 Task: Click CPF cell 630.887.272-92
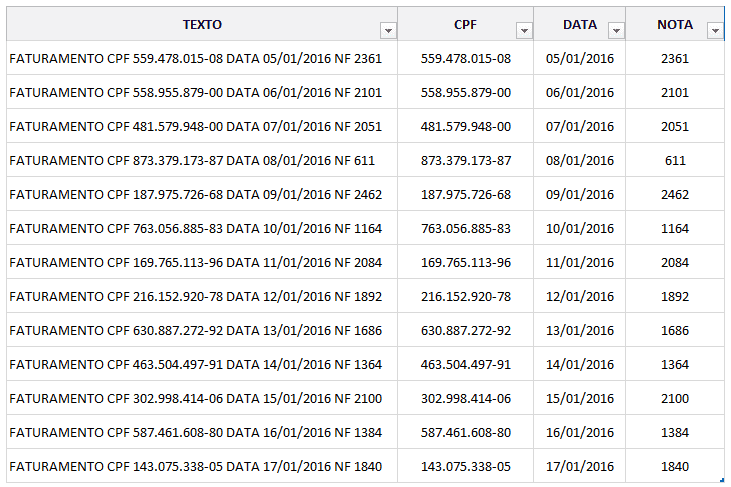pos(465,331)
